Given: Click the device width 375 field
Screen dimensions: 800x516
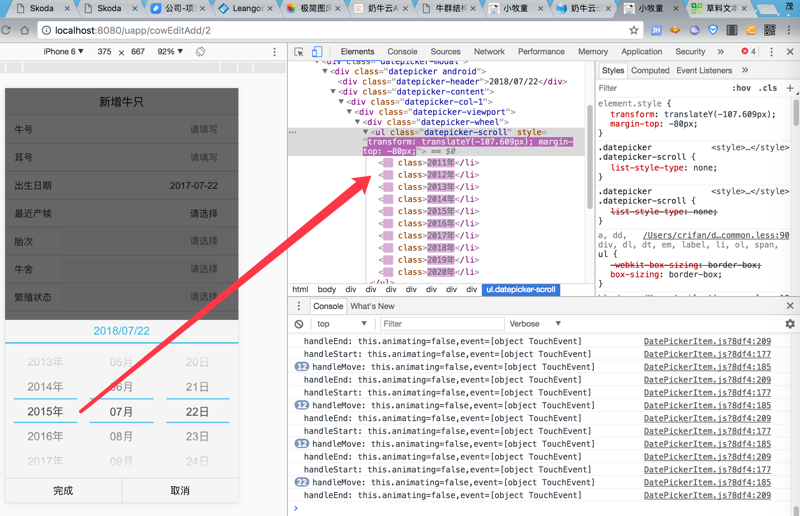Looking at the screenshot, I should (x=105, y=52).
